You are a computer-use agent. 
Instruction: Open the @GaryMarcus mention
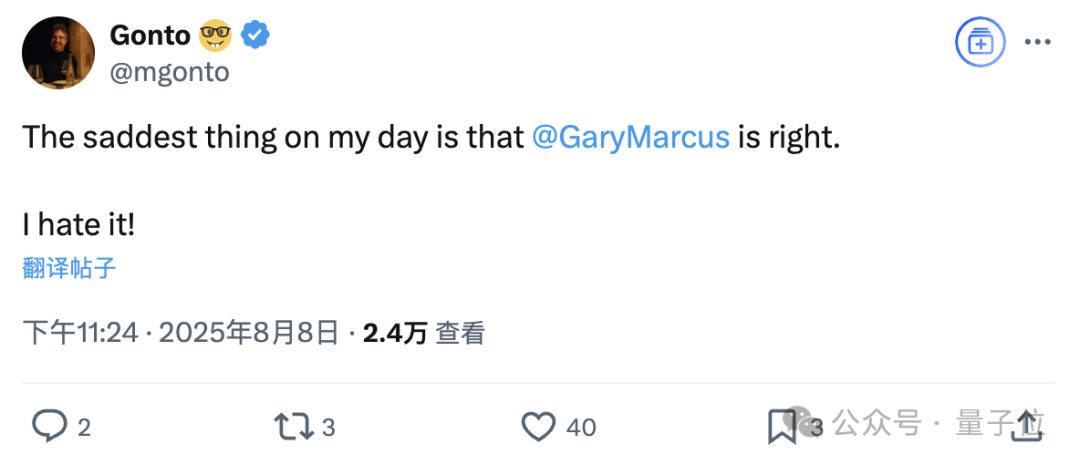pos(630,137)
